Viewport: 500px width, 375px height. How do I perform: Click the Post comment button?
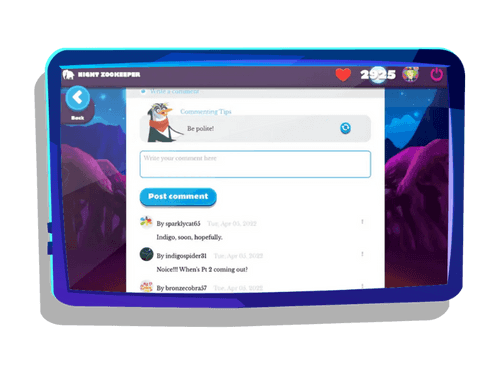tap(178, 197)
